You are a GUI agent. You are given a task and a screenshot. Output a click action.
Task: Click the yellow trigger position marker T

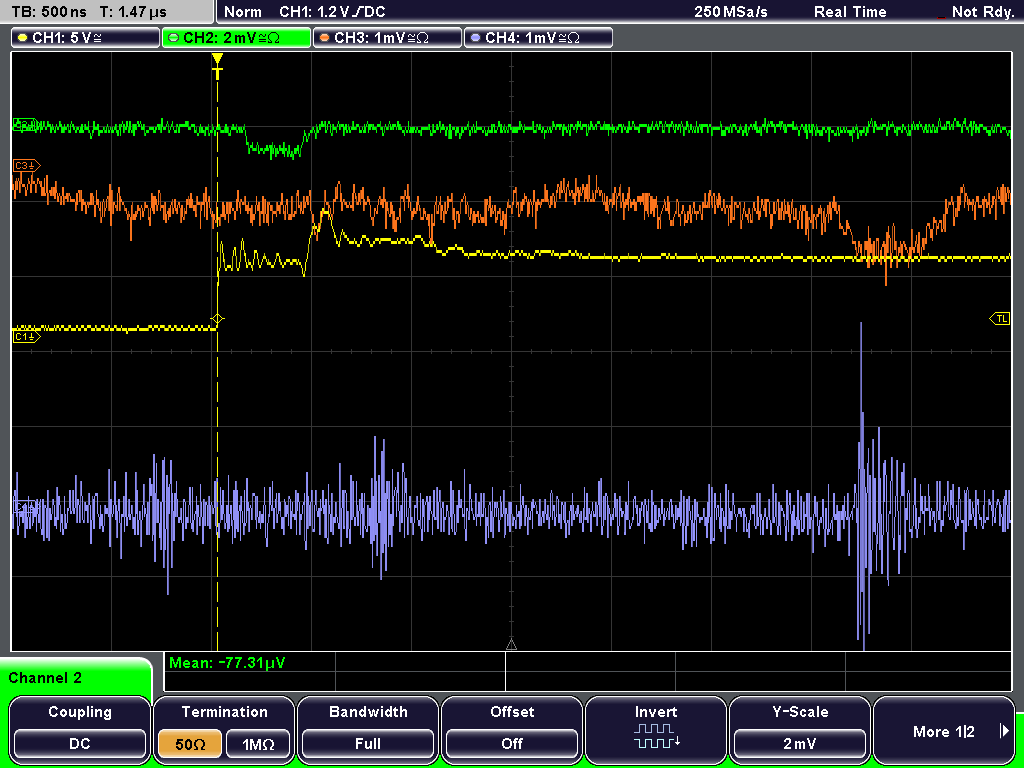(217, 67)
